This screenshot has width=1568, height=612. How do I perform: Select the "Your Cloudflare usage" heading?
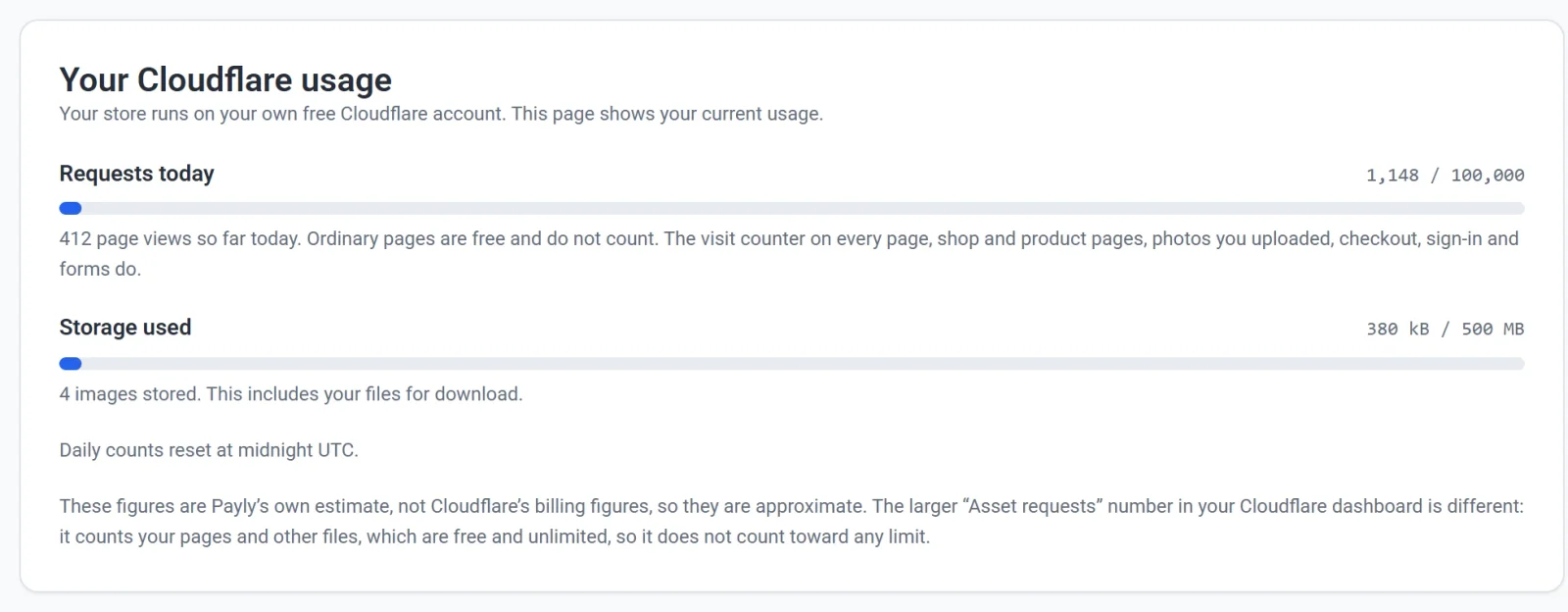(225, 79)
